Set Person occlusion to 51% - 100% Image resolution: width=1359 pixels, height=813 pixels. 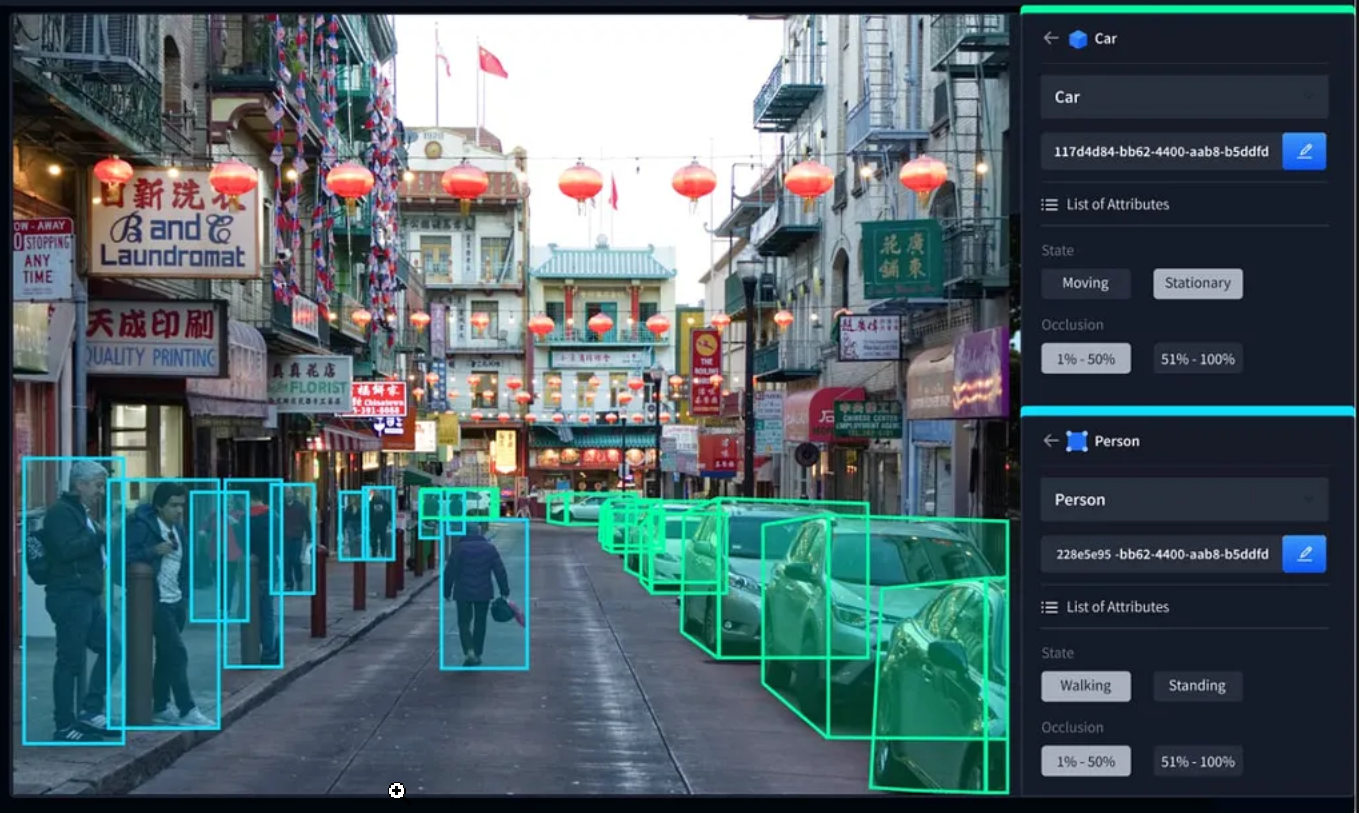(1197, 762)
